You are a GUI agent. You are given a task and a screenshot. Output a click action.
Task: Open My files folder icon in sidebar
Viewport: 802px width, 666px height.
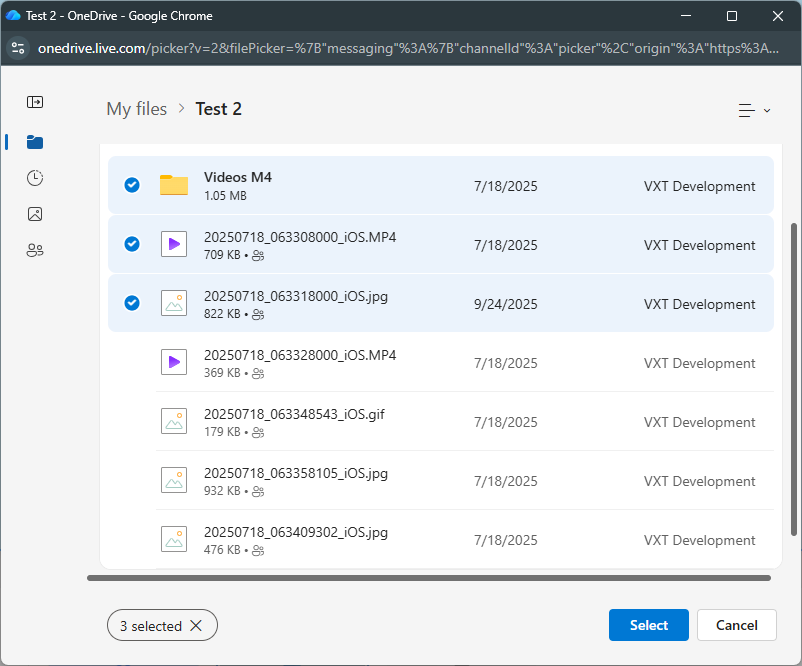pyautogui.click(x=35, y=142)
